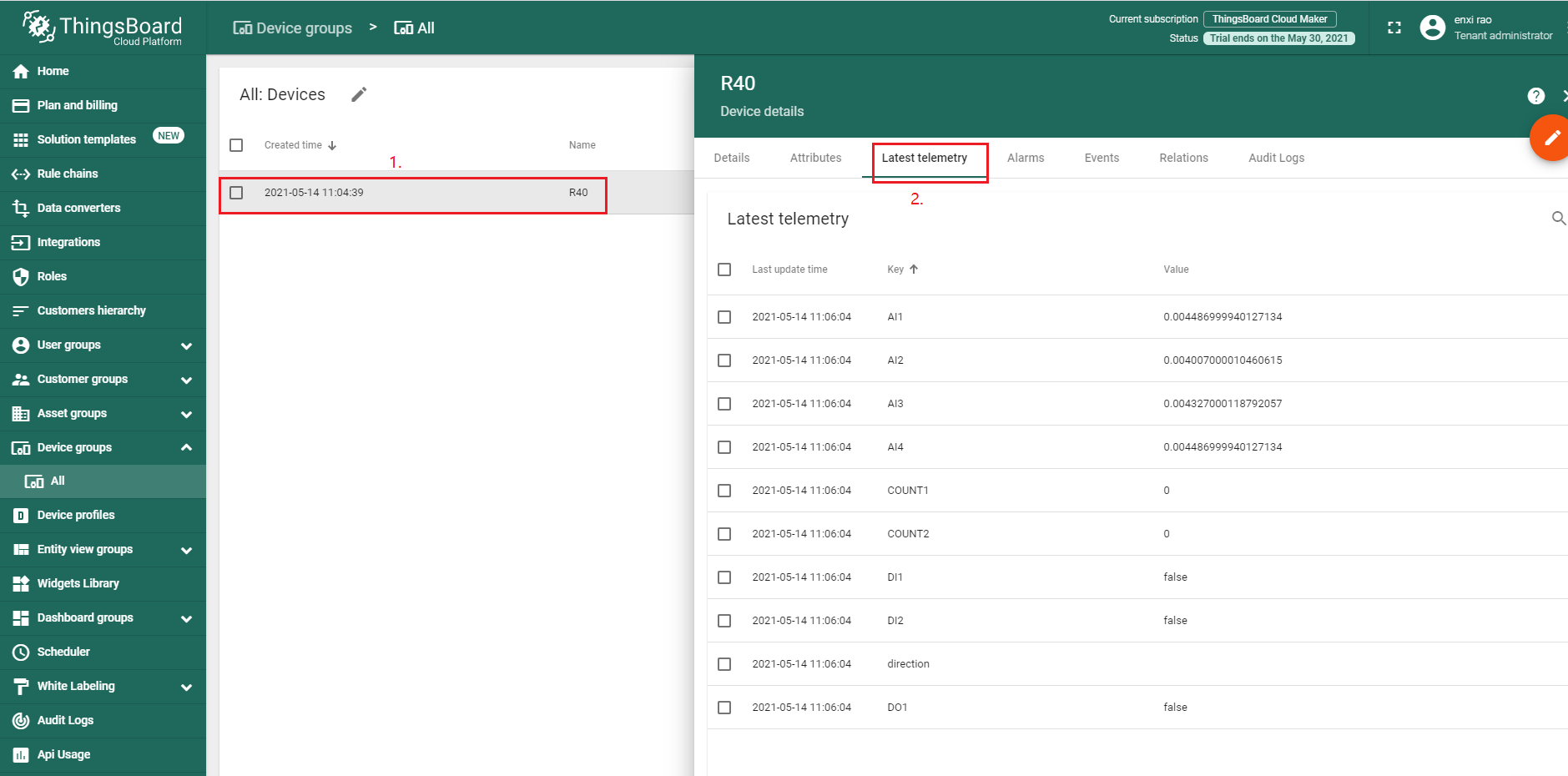1568x776 pixels.
Task: Collapse the Device groups section
Action: pos(186,447)
